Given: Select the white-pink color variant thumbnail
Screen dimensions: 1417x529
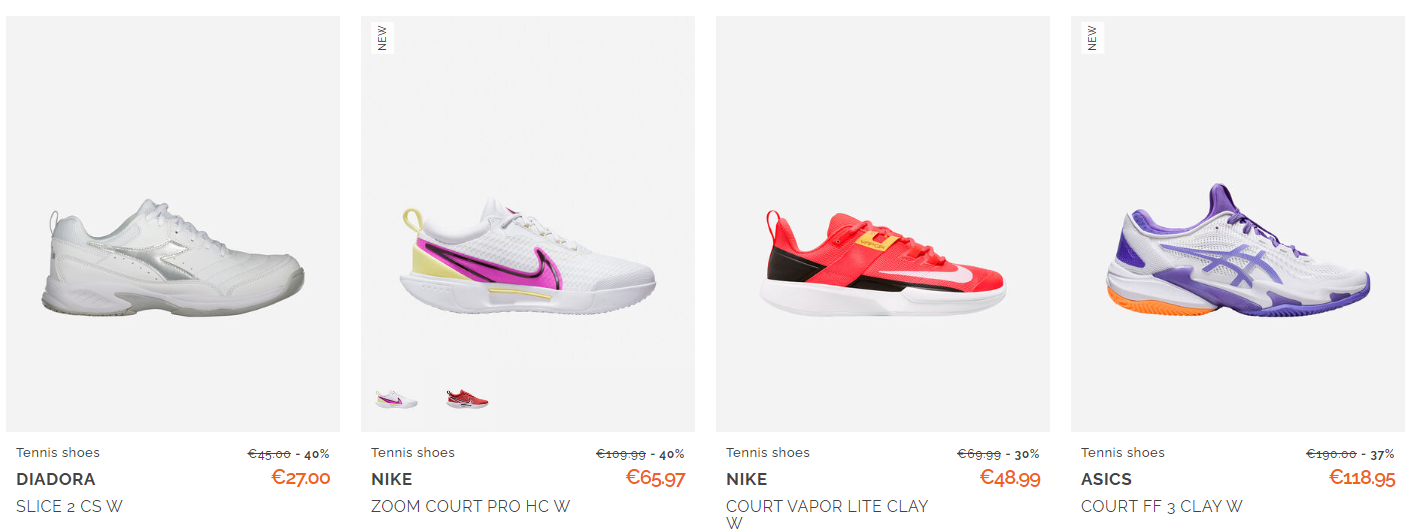Looking at the screenshot, I should [x=396, y=399].
